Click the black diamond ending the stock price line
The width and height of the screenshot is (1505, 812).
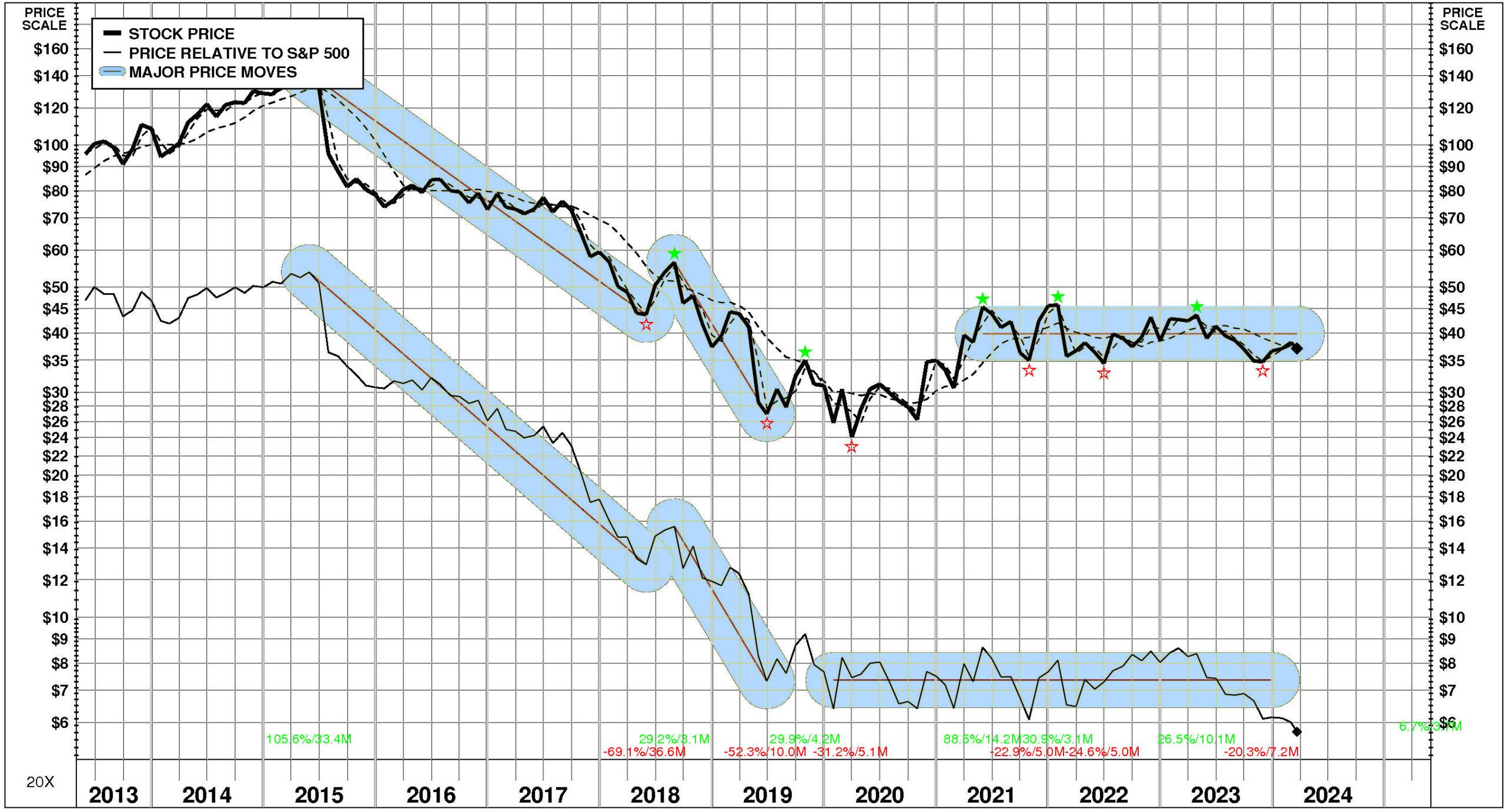tap(1296, 348)
